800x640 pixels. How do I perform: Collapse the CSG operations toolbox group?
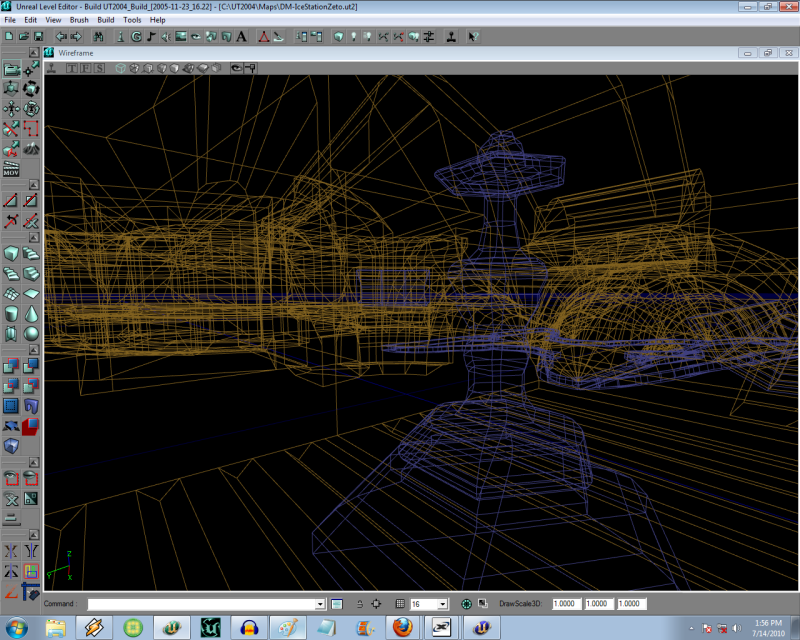(x=34, y=350)
